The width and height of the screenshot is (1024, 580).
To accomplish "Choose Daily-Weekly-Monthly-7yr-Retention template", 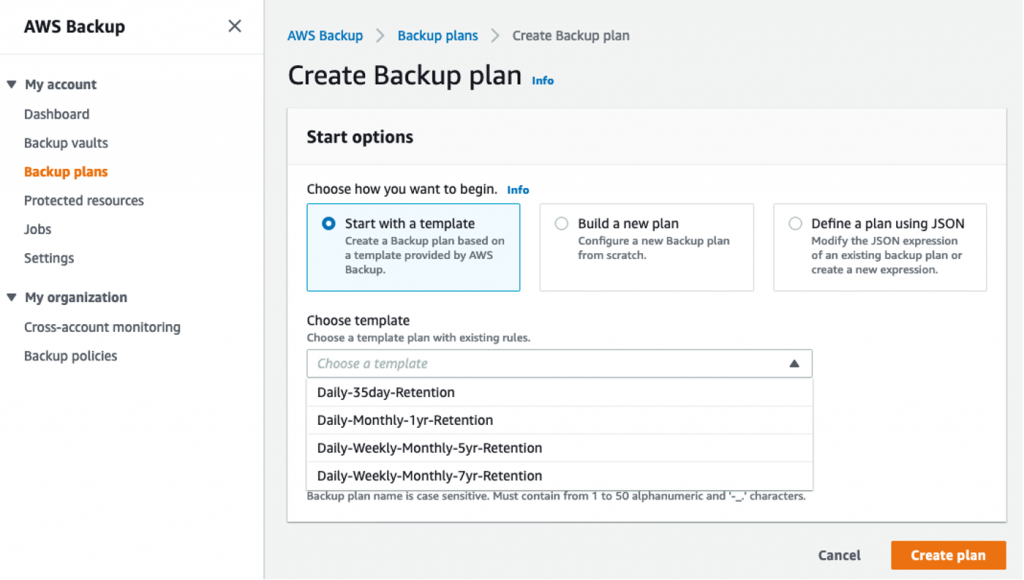I will (x=429, y=476).
